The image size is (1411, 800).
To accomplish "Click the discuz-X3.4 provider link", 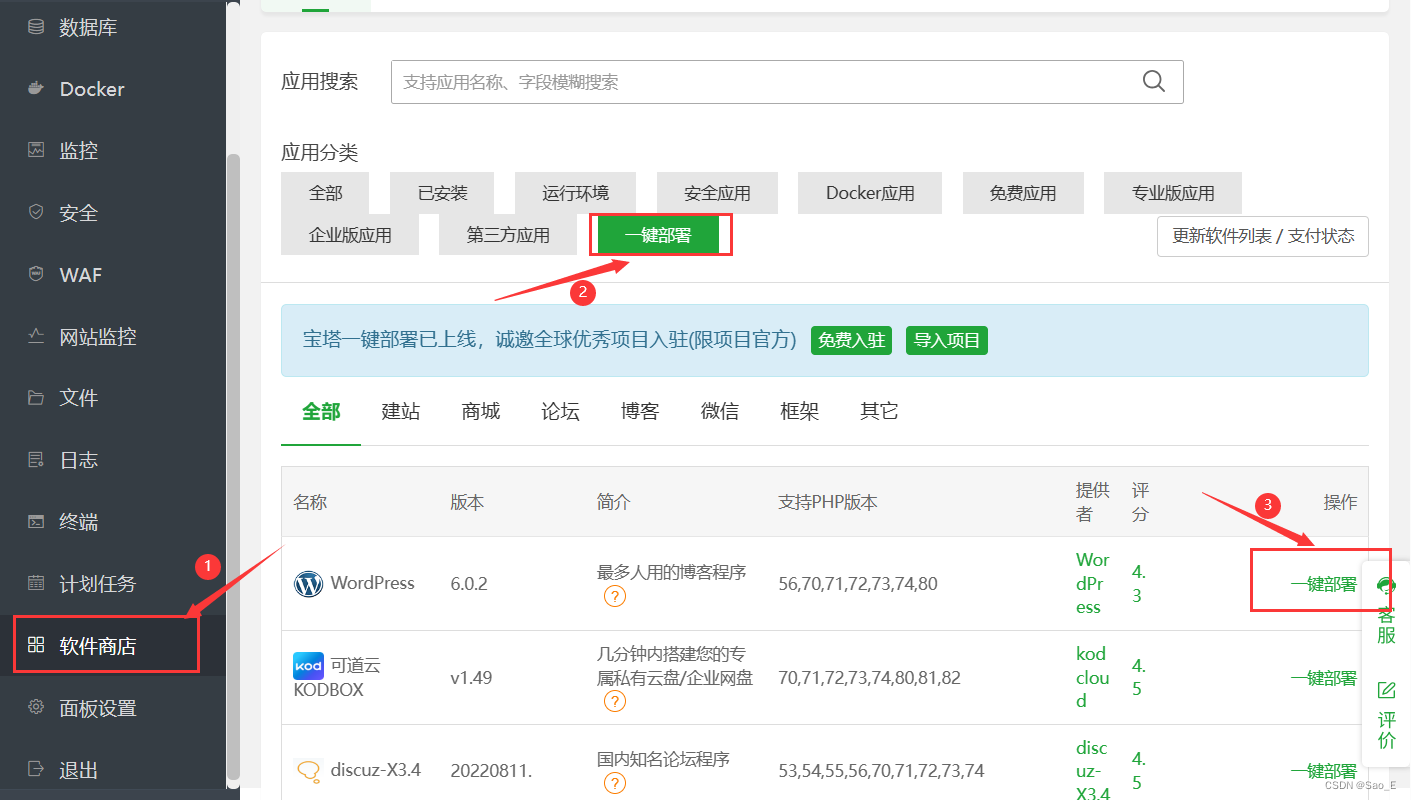I will click(x=1093, y=771).
